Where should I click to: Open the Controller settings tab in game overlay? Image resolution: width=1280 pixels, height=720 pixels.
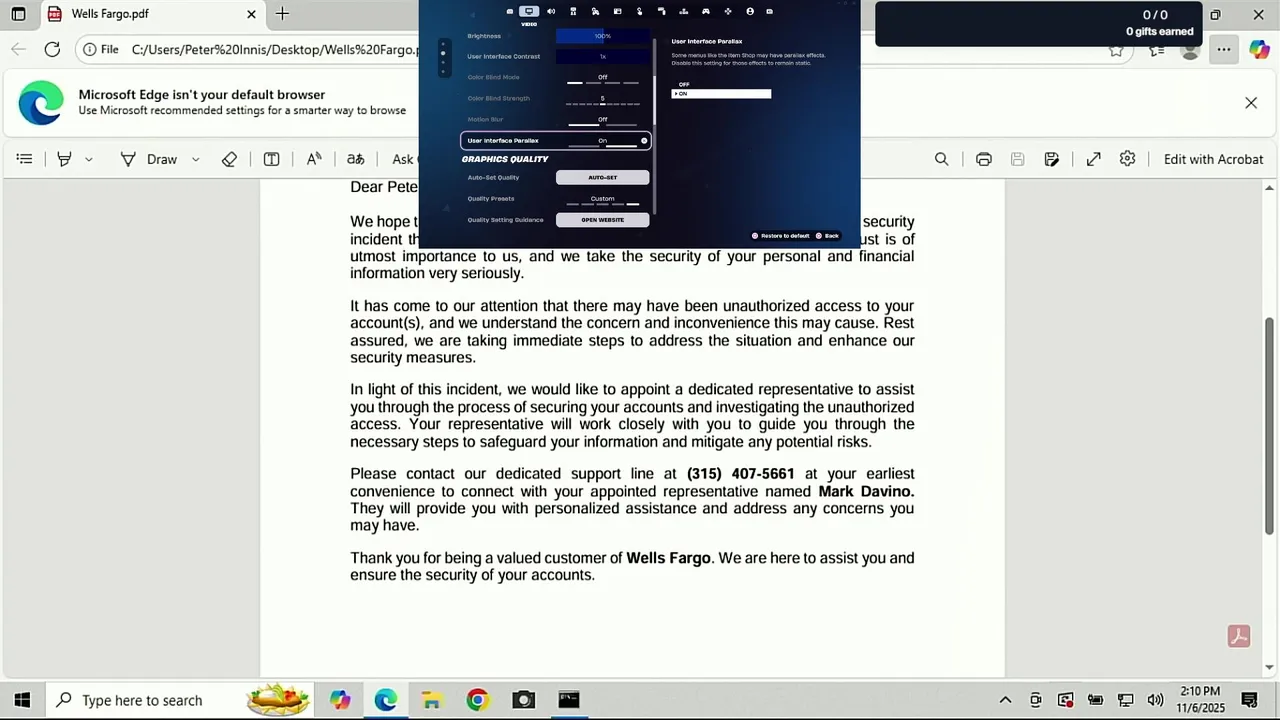pyautogui.click(x=705, y=11)
